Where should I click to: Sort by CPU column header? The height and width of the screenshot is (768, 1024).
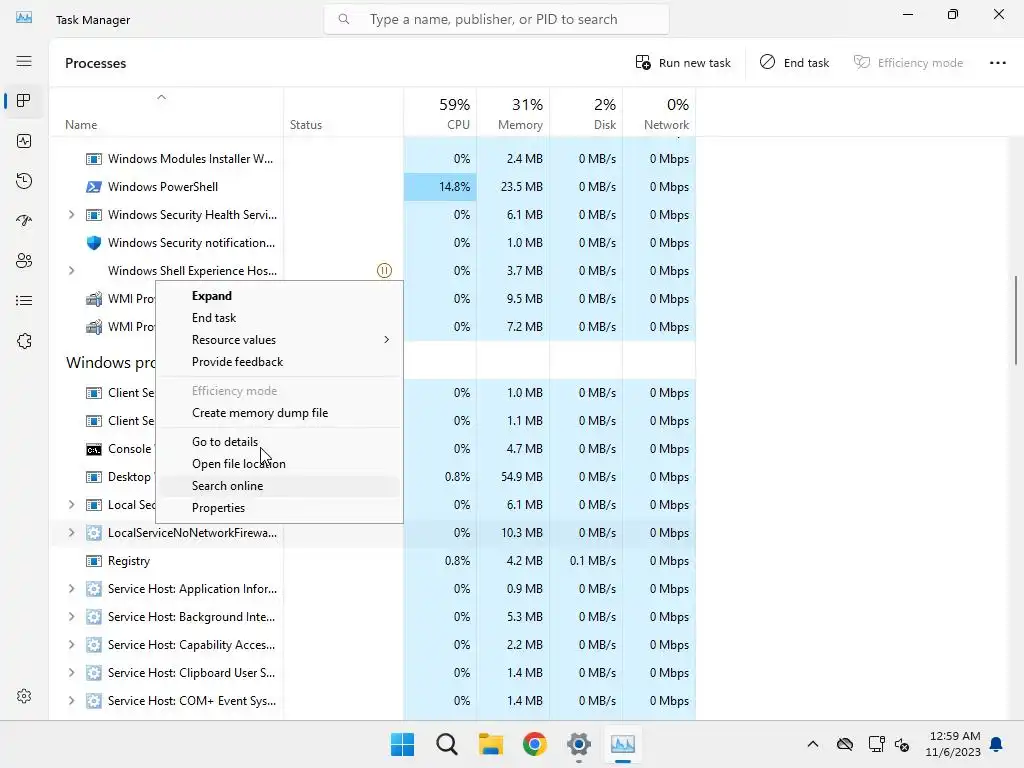click(x=440, y=112)
